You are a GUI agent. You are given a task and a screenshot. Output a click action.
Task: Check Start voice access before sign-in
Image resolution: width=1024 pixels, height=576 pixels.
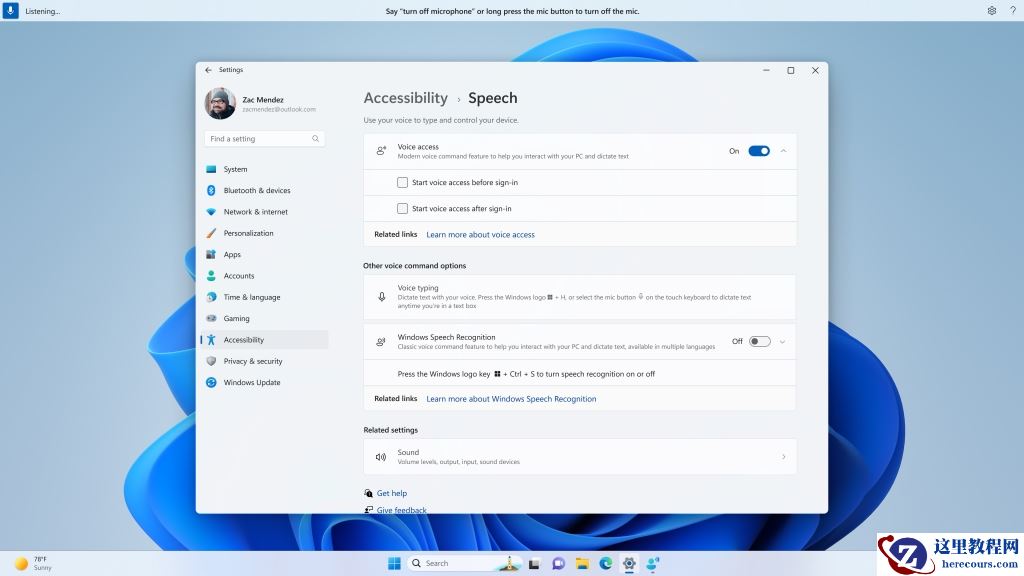tap(403, 182)
